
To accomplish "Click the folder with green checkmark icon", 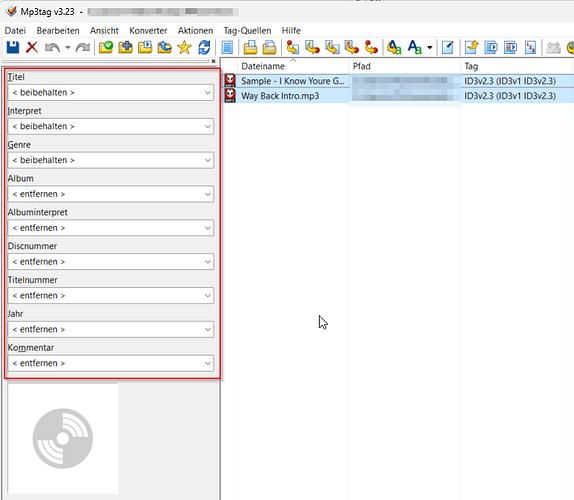I will [x=106, y=48].
